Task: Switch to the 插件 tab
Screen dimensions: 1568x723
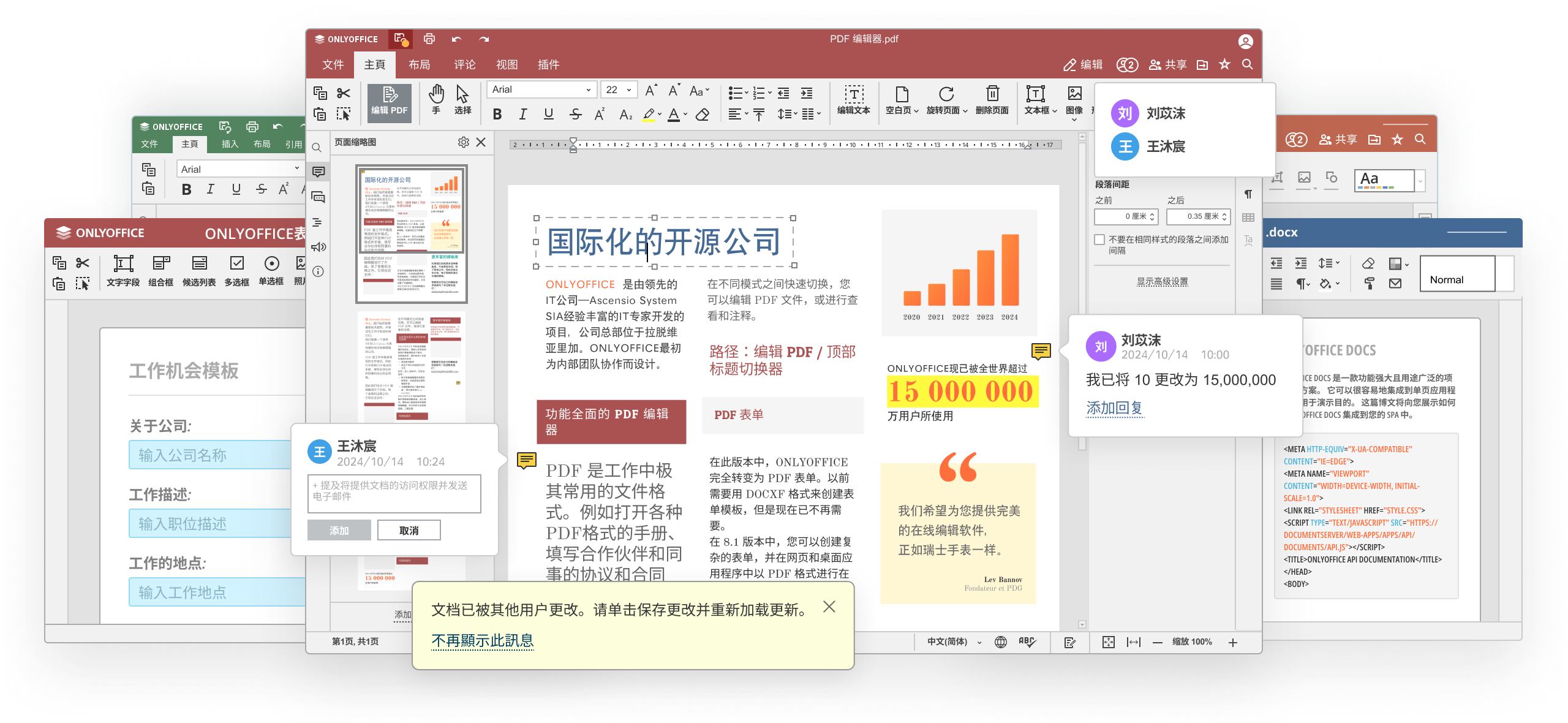Action: point(548,65)
